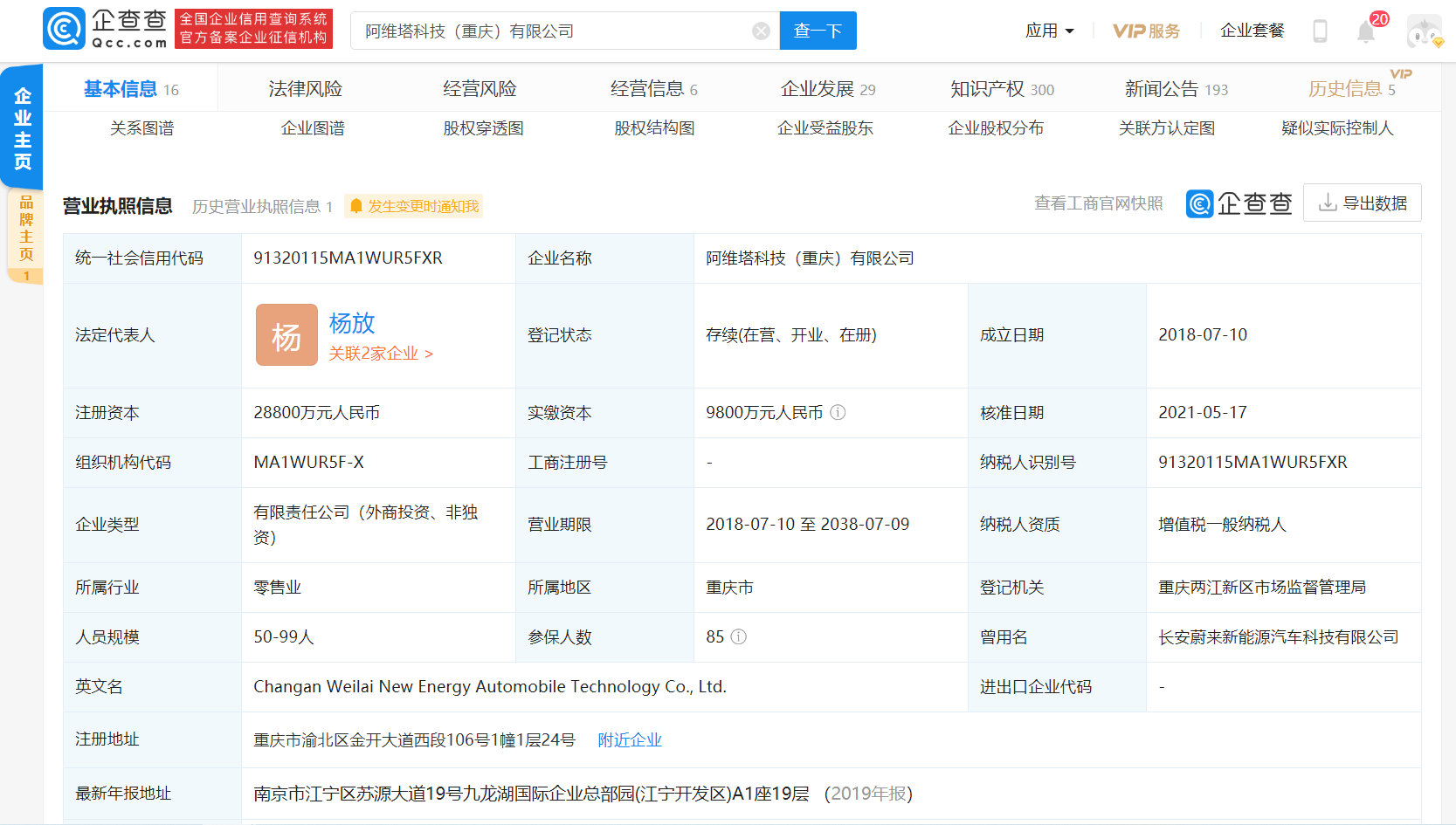
Task: Click the Qcc.com logo
Action: click(x=105, y=29)
